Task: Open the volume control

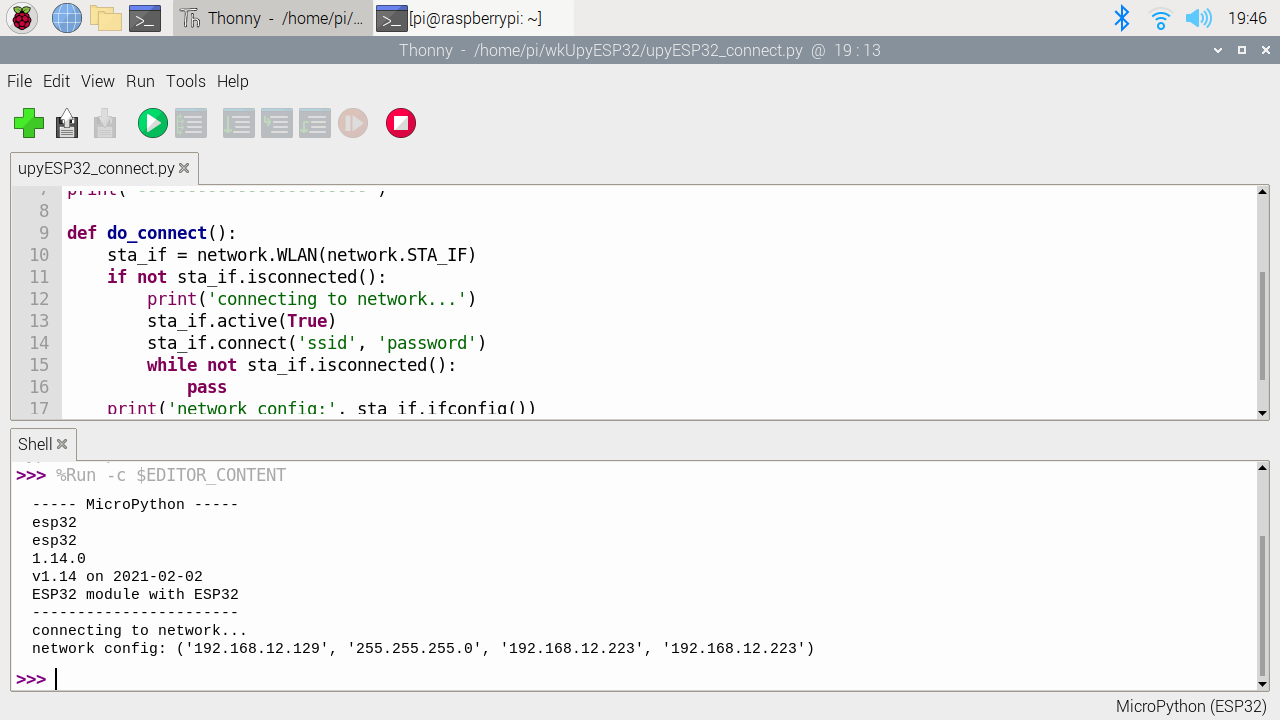Action: [1199, 17]
